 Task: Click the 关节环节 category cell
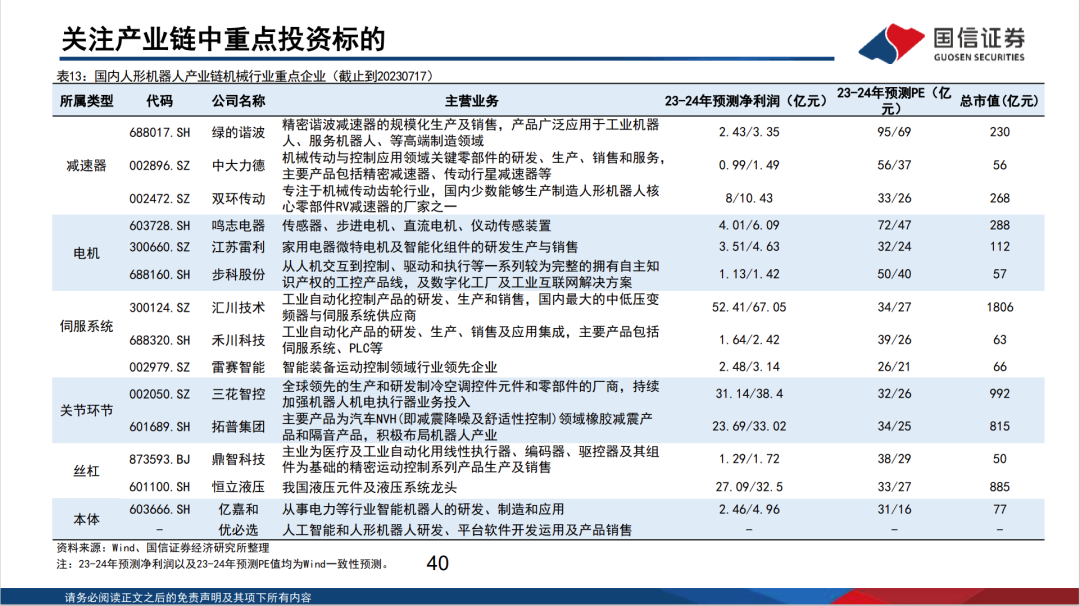pos(86,410)
